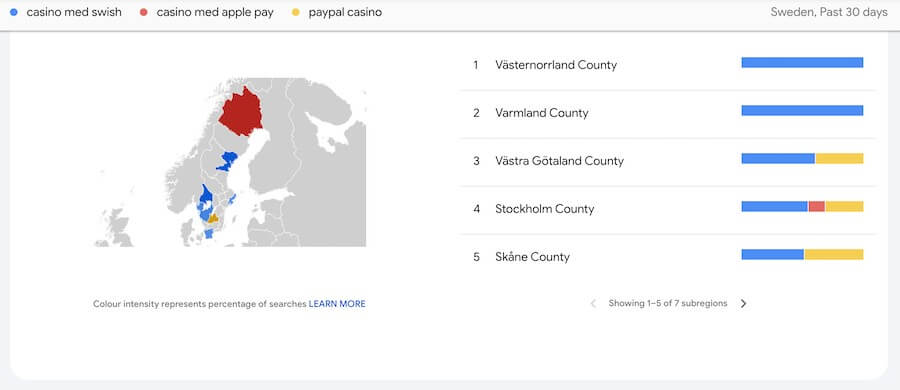
Task: Open Västra Götaland County entry
Action: tap(668, 161)
